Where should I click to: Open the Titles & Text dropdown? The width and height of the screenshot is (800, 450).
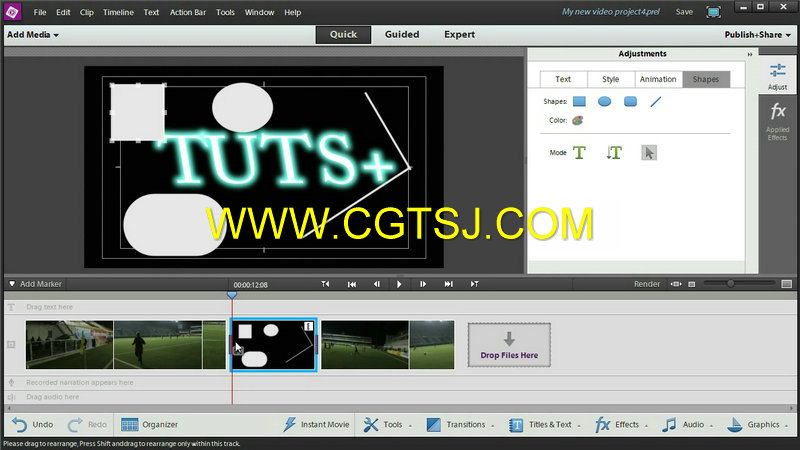(545, 424)
